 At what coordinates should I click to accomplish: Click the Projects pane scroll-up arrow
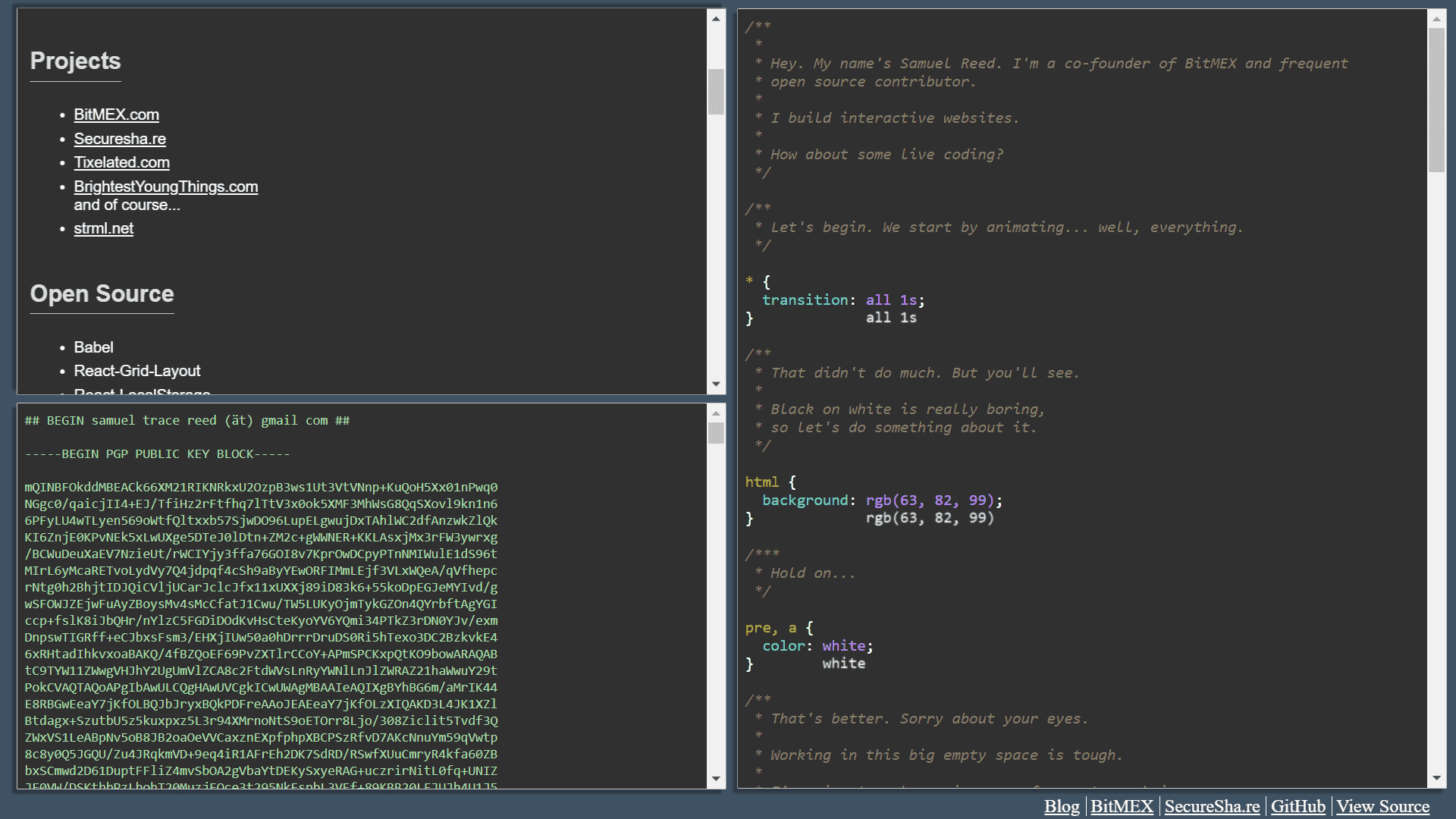716,18
